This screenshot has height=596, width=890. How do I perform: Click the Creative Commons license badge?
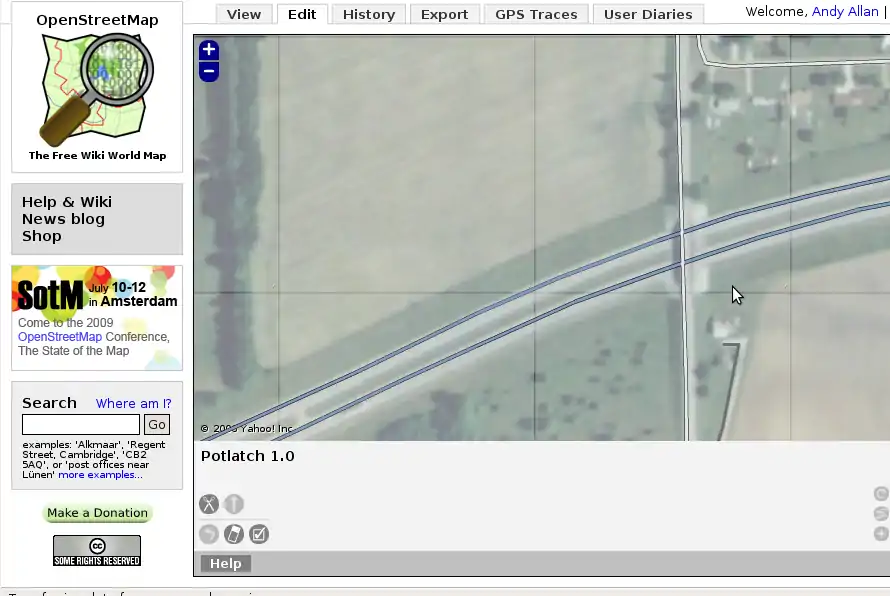[97, 551]
